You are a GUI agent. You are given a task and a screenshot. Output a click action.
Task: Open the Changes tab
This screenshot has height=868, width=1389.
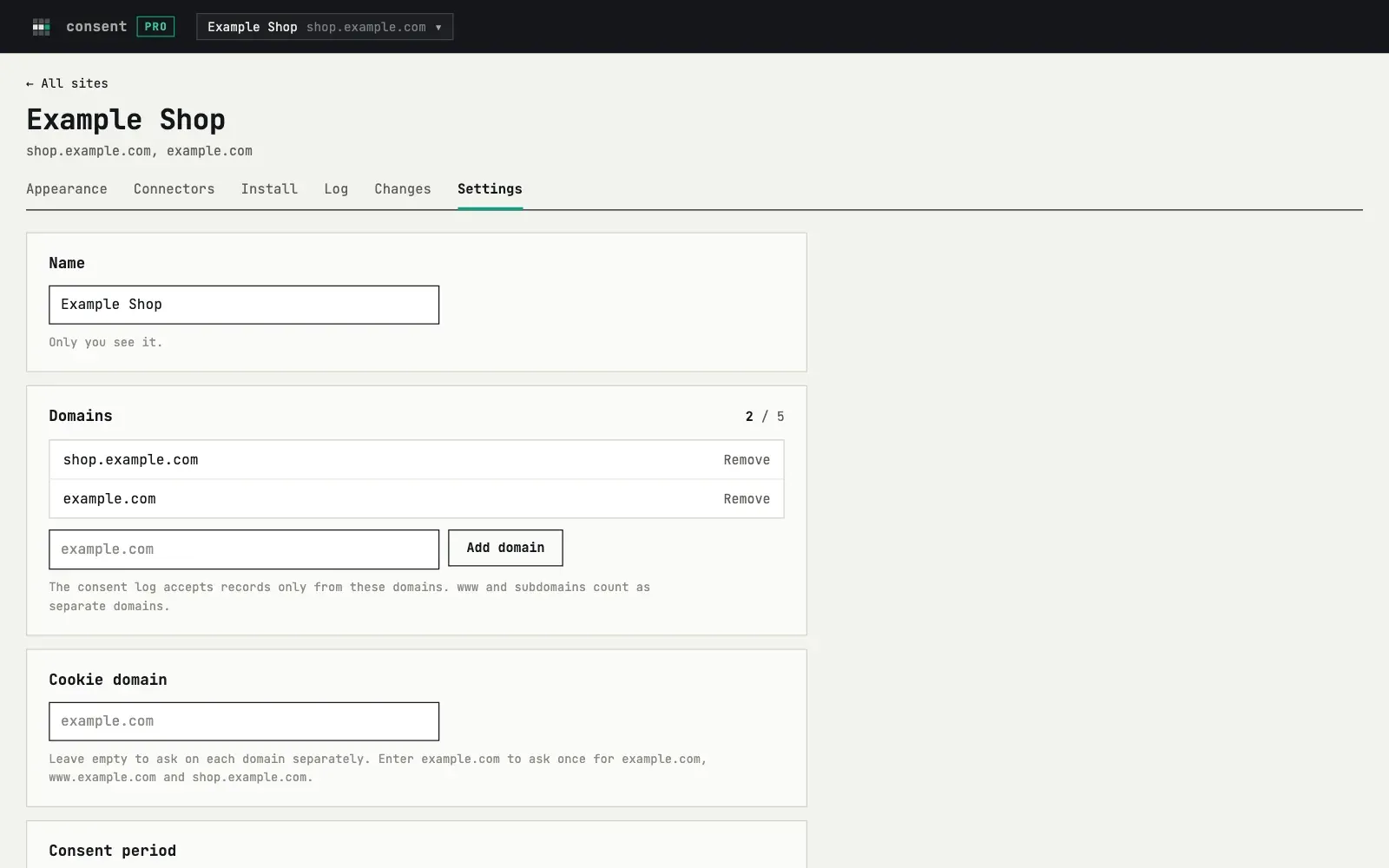coord(403,189)
